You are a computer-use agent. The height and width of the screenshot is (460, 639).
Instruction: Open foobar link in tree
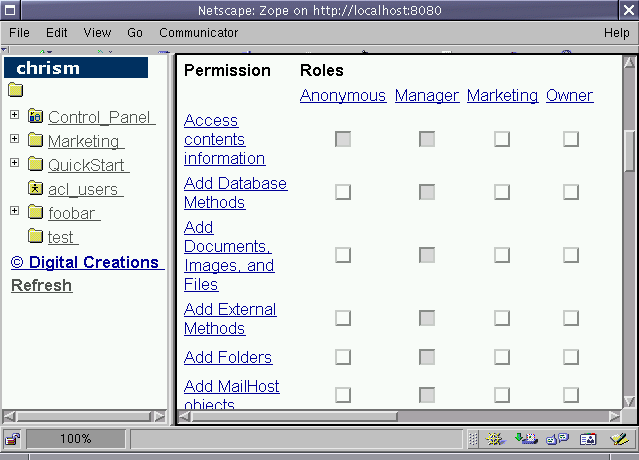click(74, 213)
